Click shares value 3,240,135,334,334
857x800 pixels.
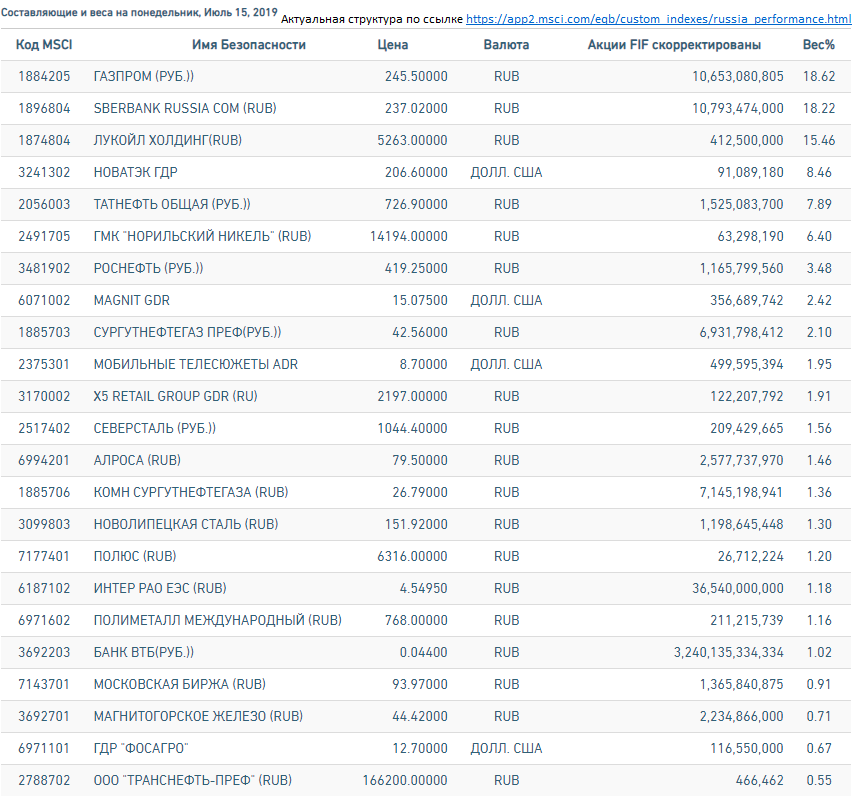pos(729,652)
